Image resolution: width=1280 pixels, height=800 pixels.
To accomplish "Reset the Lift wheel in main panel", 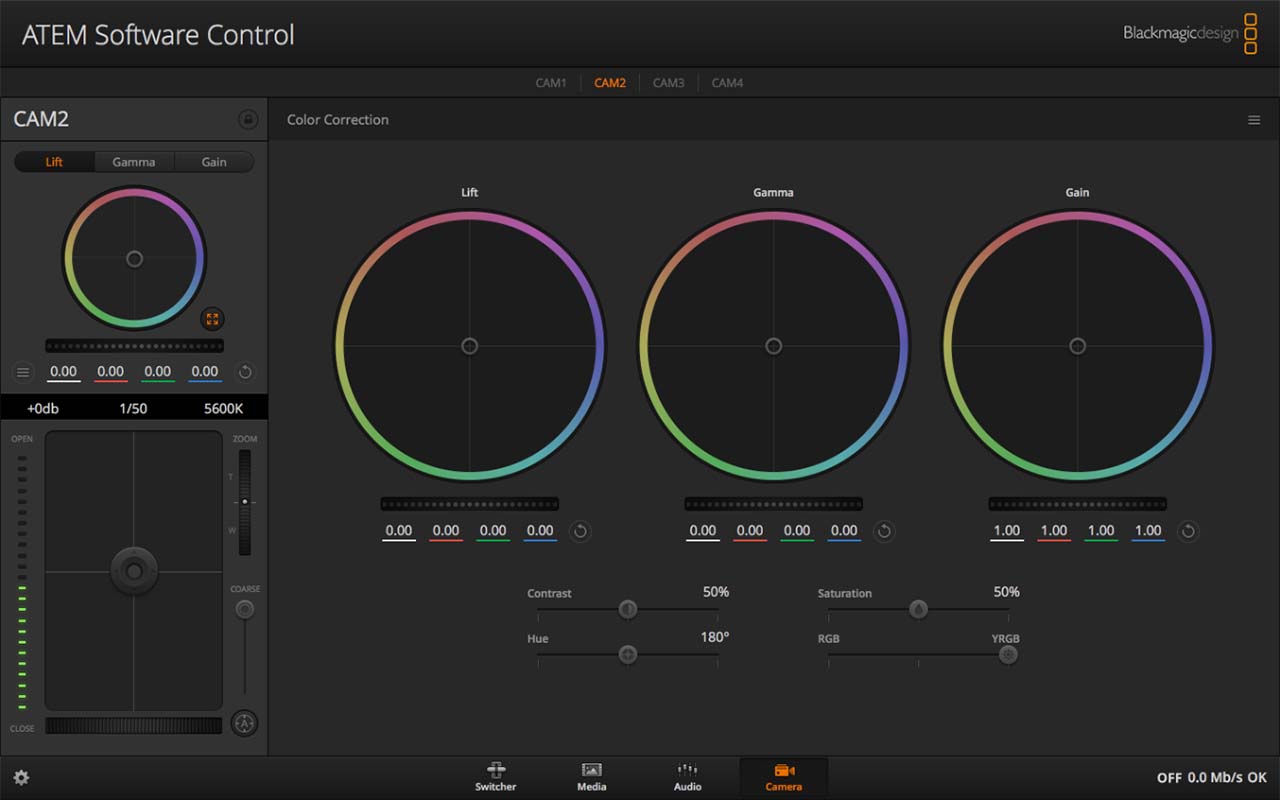I will click(580, 531).
